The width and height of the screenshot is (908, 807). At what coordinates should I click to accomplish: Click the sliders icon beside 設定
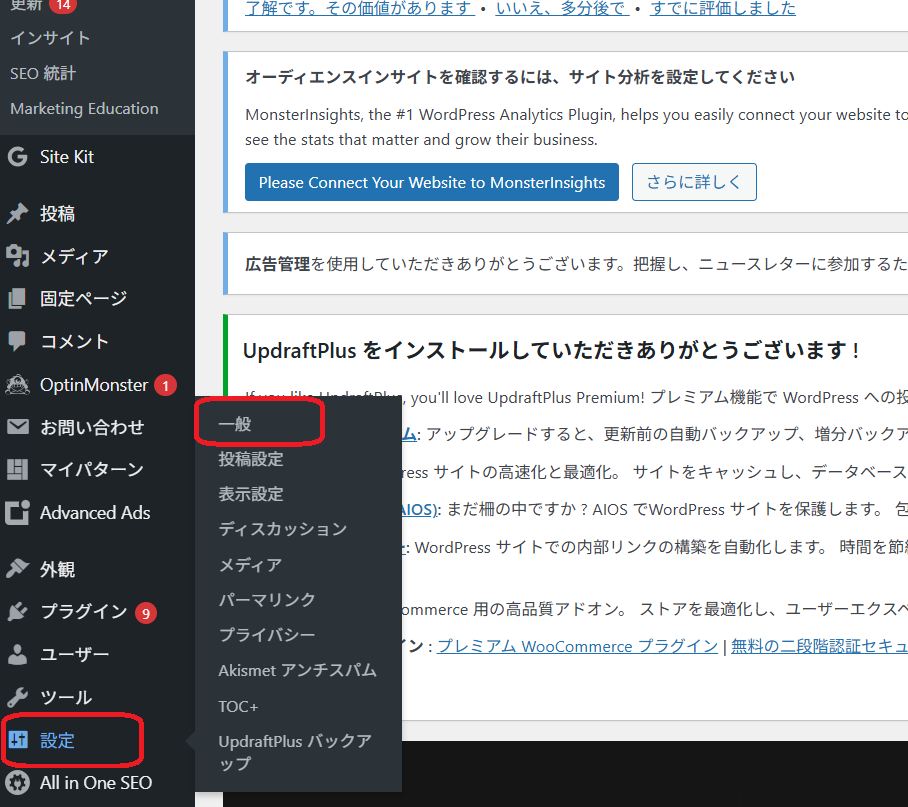click(18, 739)
